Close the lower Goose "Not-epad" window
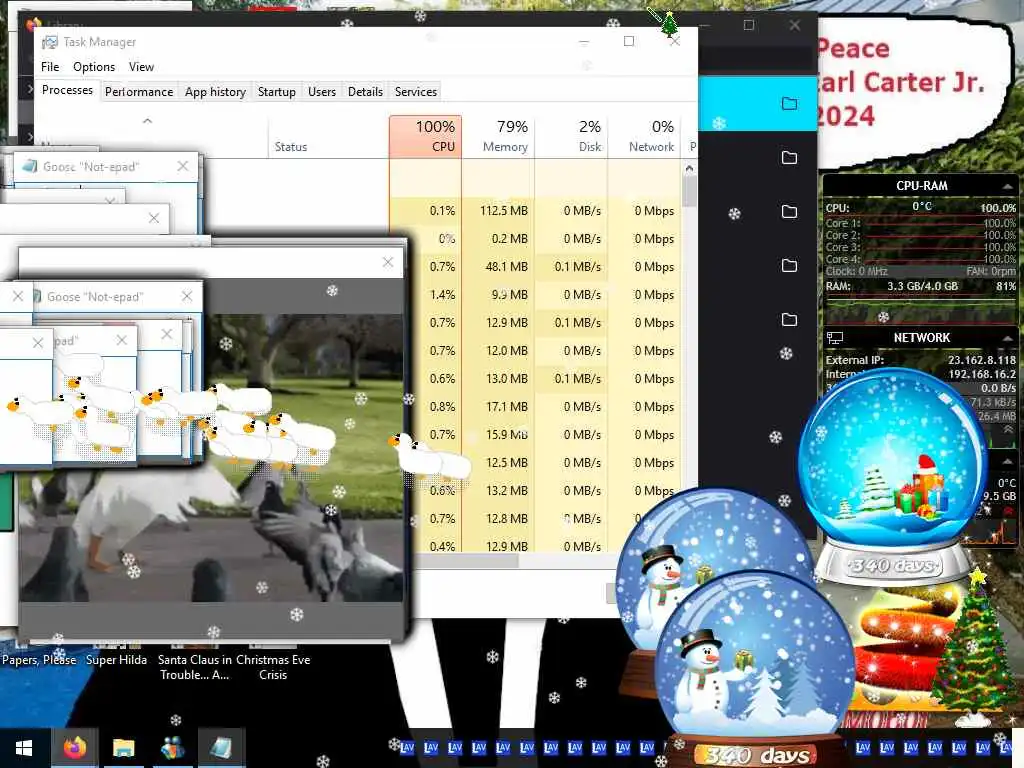 coord(187,296)
